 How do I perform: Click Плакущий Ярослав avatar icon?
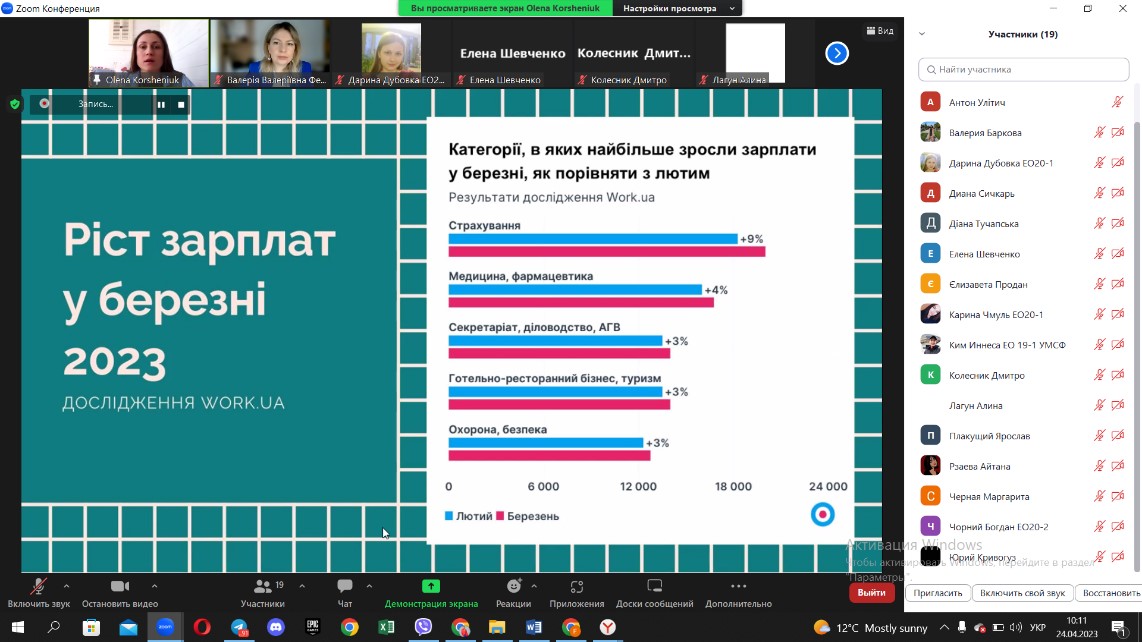(x=930, y=435)
